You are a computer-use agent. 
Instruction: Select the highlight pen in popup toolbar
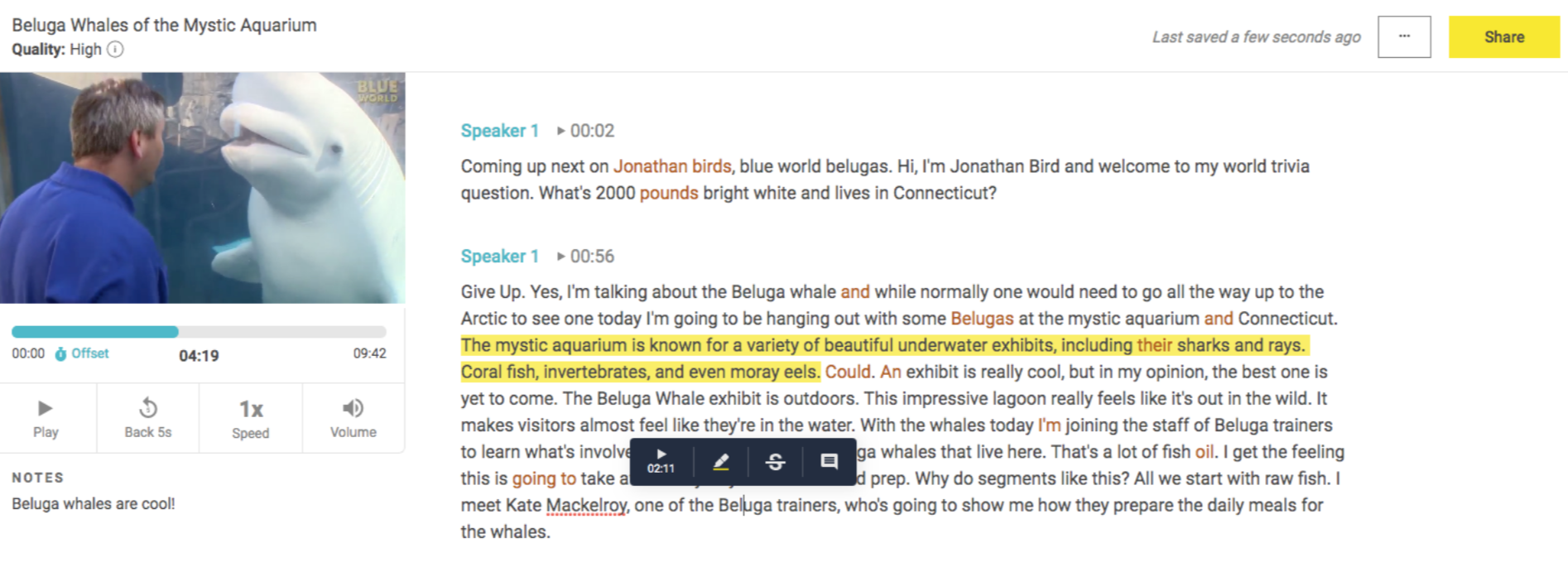click(x=721, y=462)
